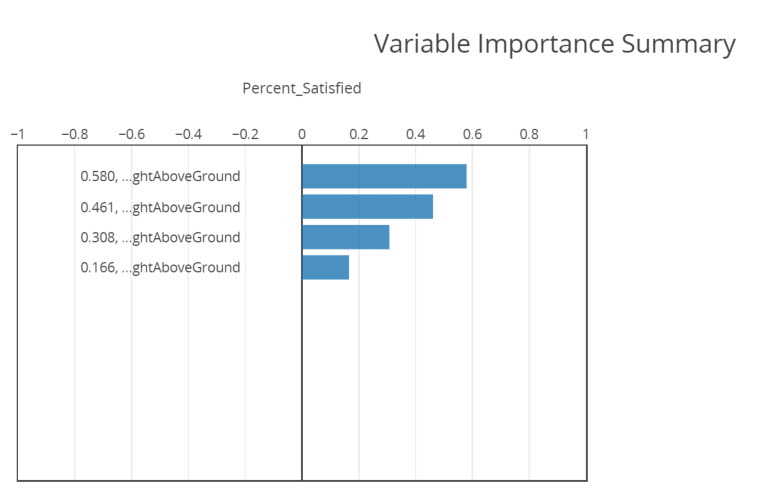
Task: Select the shortest bar, valued 0.166
Action: (x=325, y=267)
